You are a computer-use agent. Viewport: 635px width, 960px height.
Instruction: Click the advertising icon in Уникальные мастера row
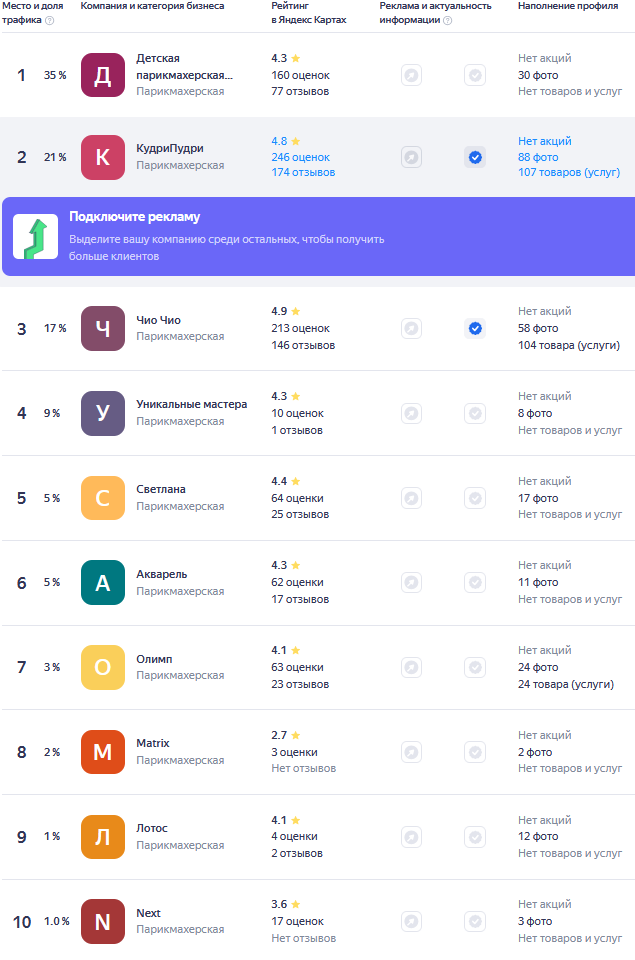pos(411,413)
